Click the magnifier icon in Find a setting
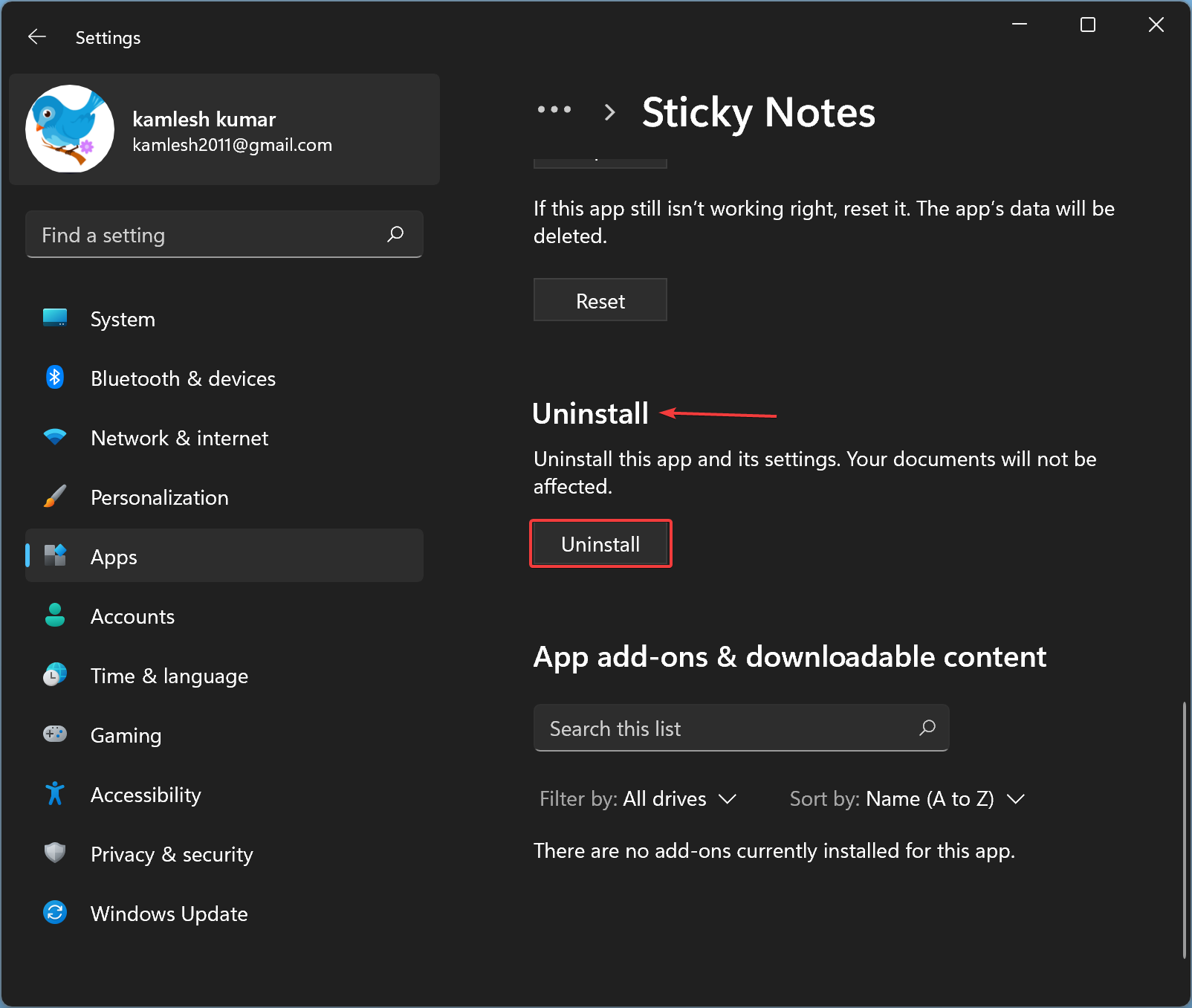1192x1008 pixels. pyautogui.click(x=395, y=234)
